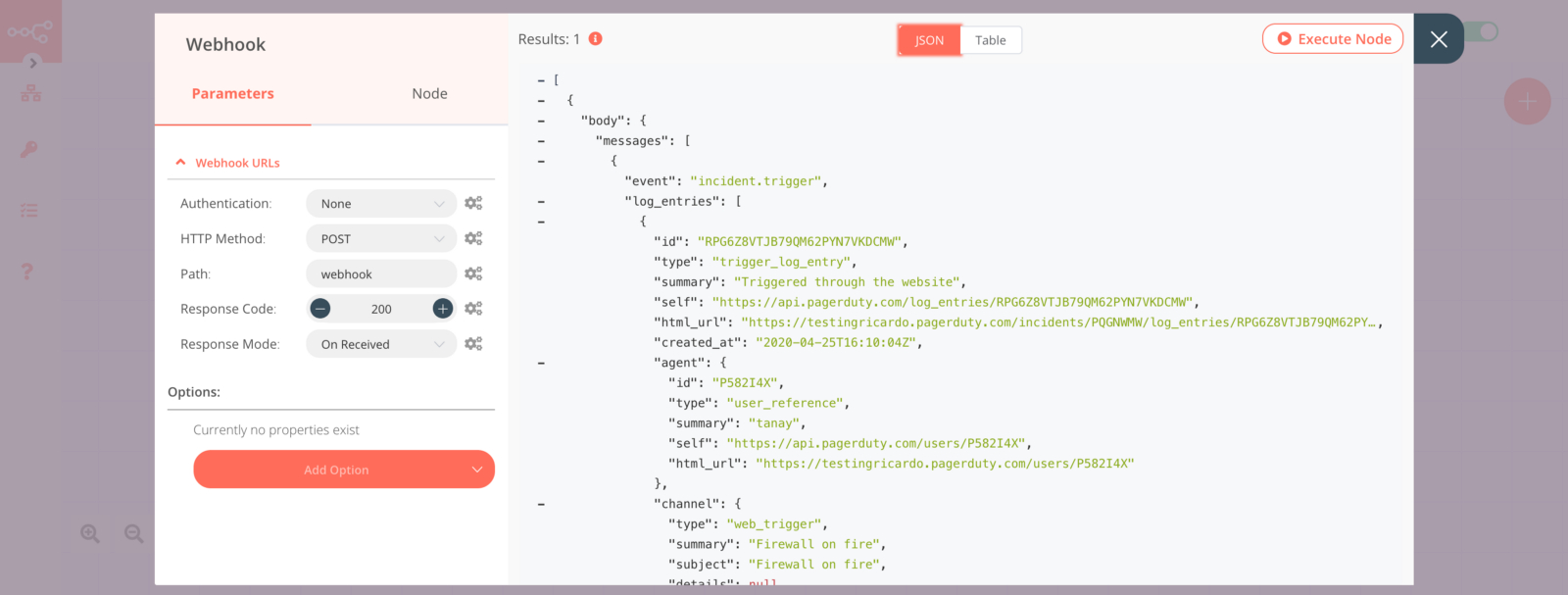Image resolution: width=1568 pixels, height=595 pixels.
Task: Expand the left sidebar arrow
Action: click(x=32, y=63)
